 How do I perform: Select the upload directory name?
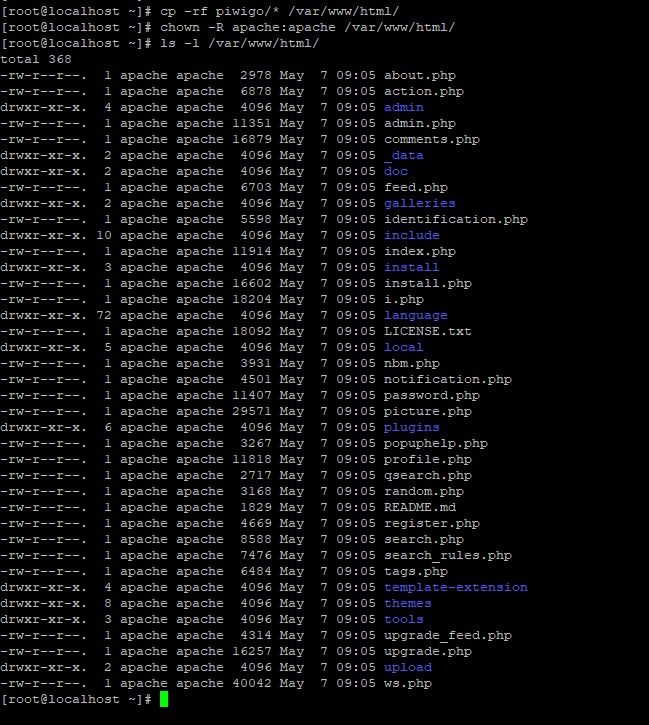click(x=408, y=667)
